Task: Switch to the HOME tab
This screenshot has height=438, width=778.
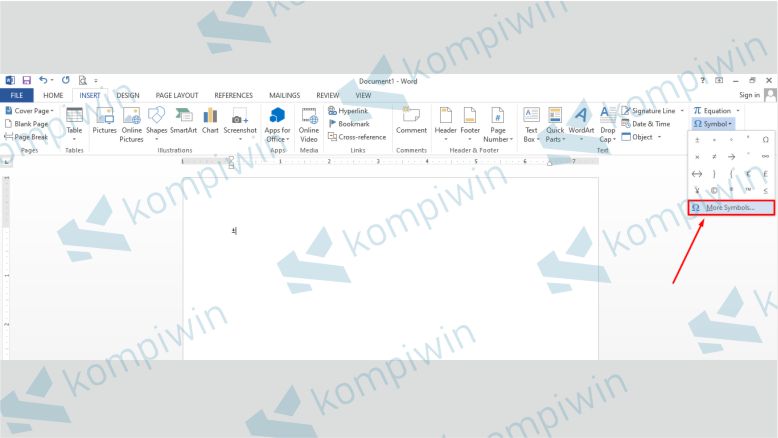Action: click(x=53, y=95)
